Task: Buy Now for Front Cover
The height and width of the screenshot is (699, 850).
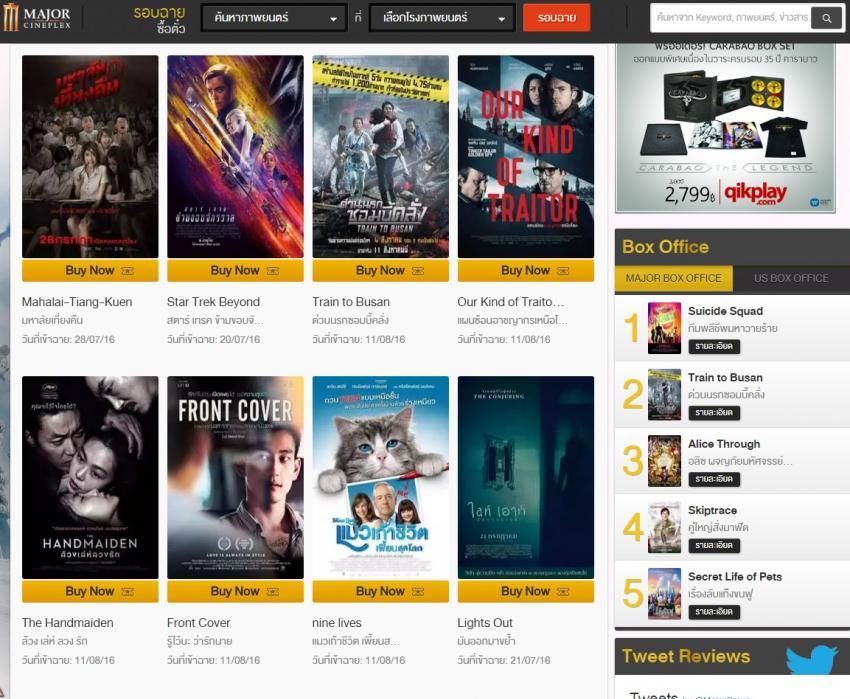Action: pyautogui.click(x=235, y=591)
